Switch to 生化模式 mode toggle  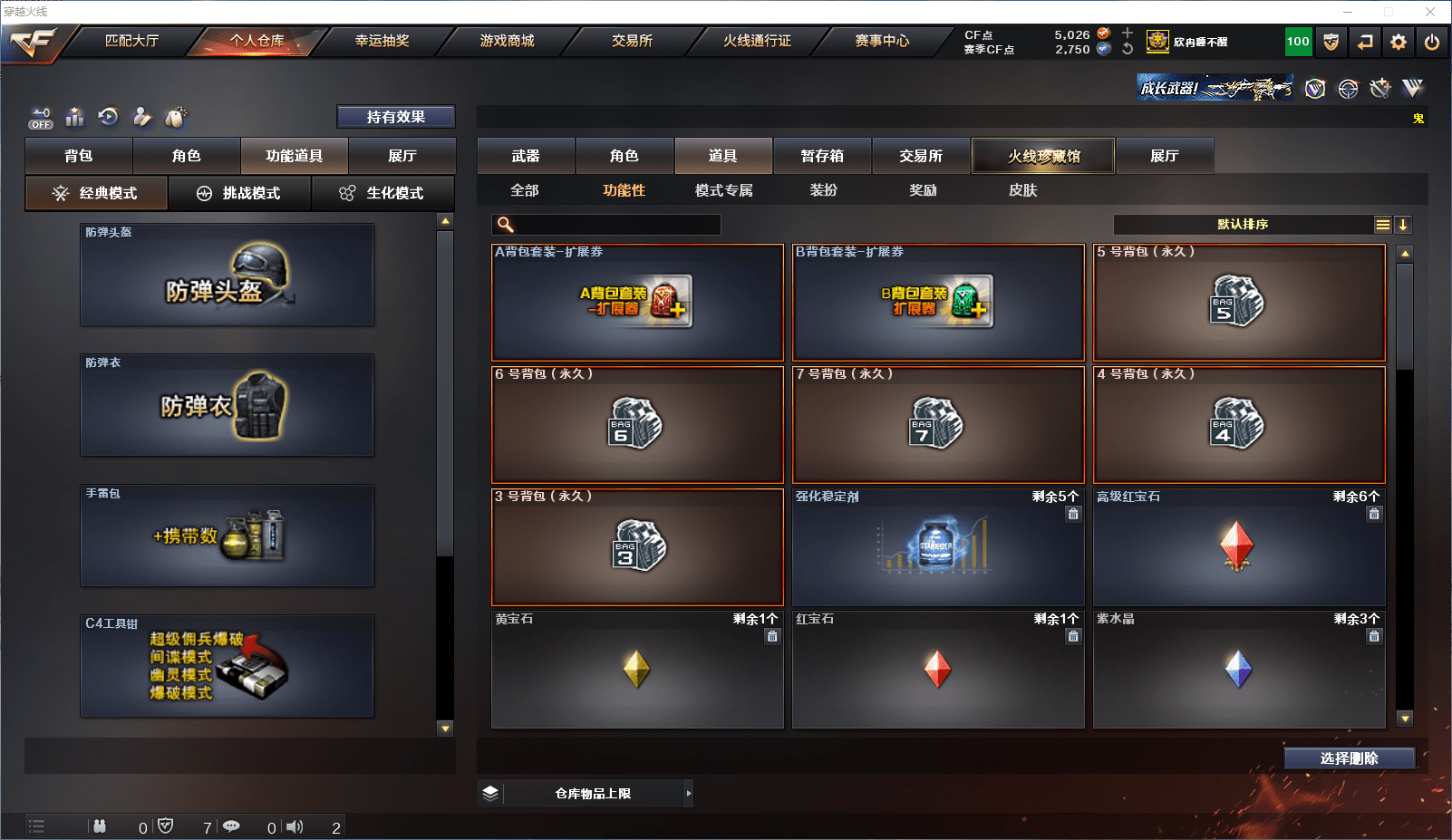coord(382,193)
